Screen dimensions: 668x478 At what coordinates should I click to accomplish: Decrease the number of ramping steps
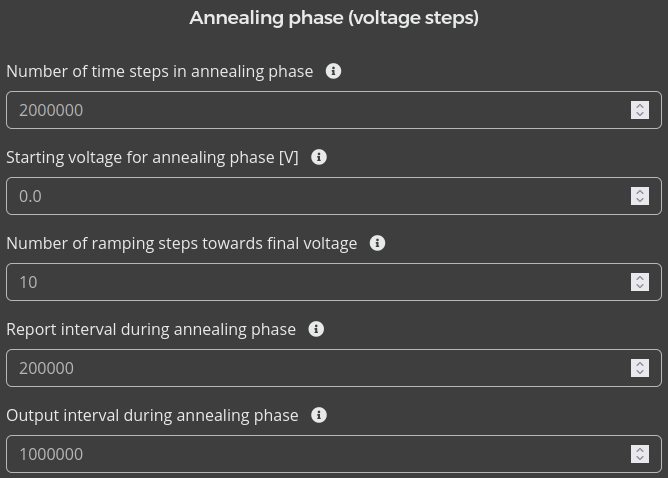pos(640,287)
